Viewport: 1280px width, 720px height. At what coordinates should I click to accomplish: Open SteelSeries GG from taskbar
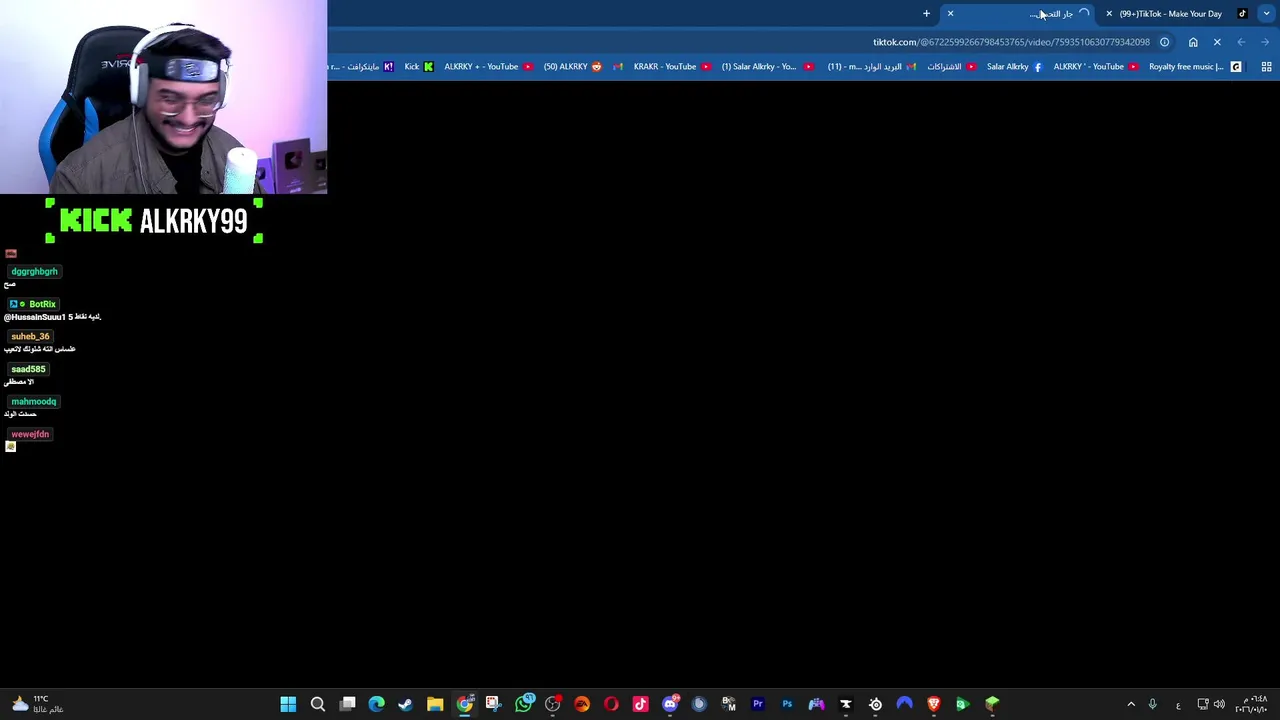coord(875,704)
